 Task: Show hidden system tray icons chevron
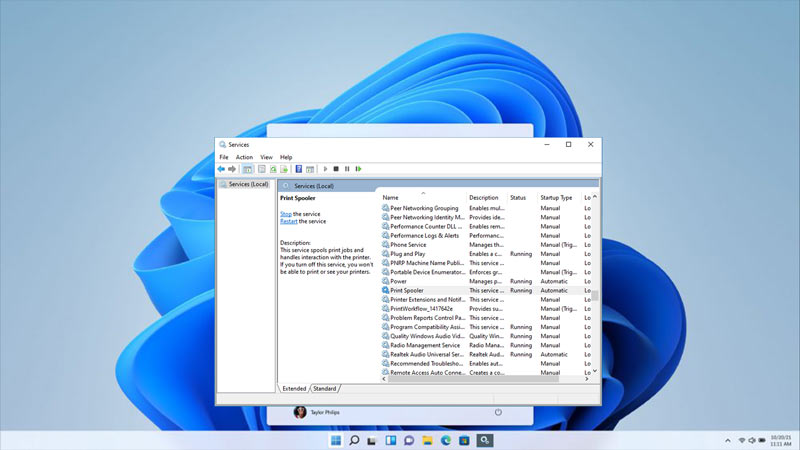728,440
